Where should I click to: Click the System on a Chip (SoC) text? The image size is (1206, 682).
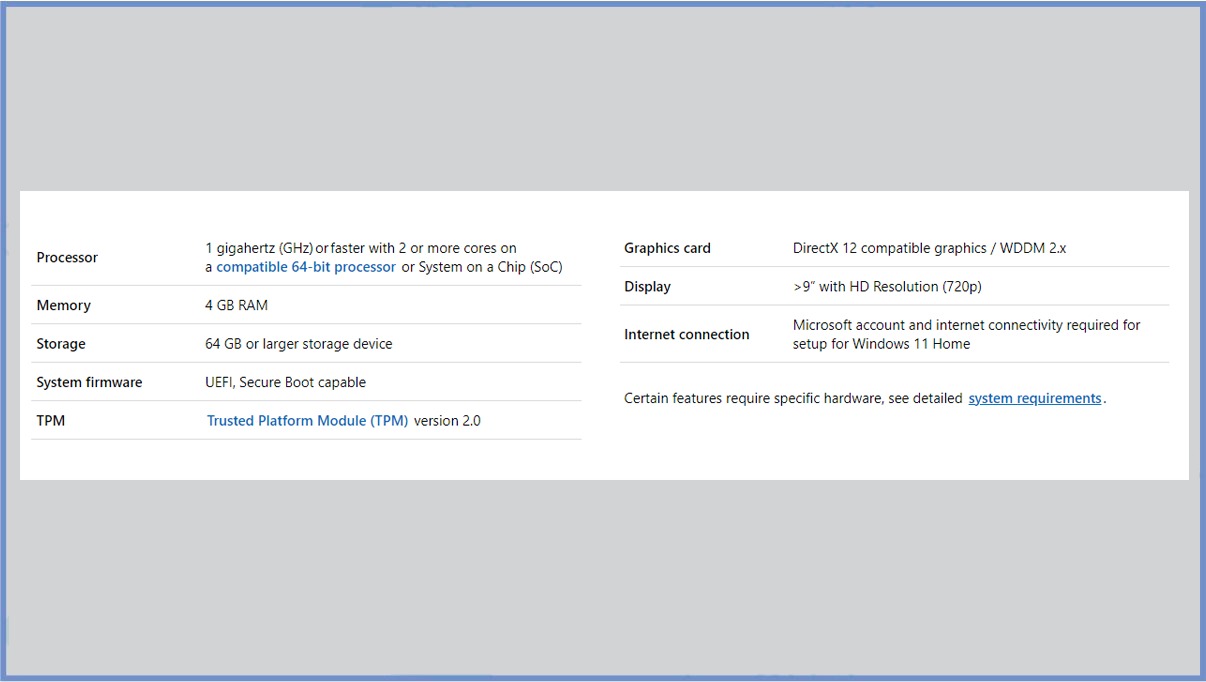491,267
